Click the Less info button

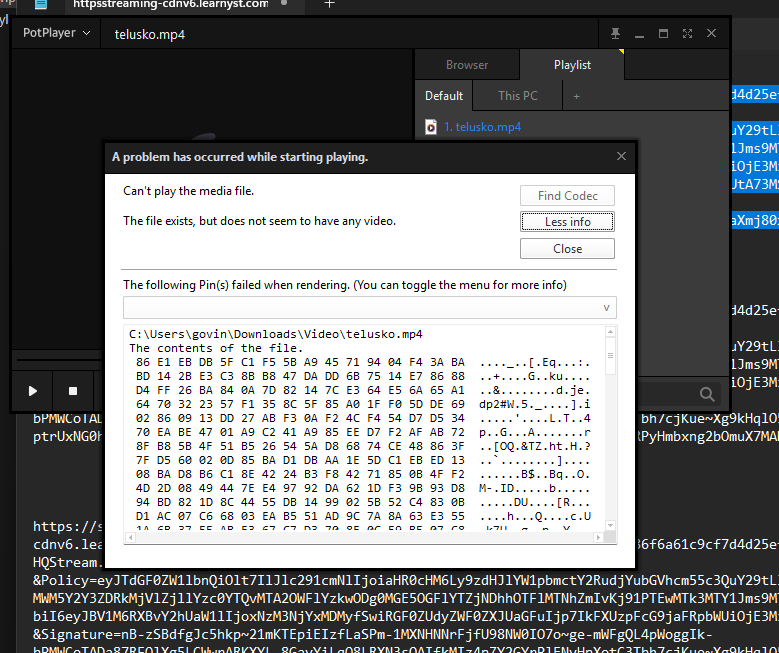(567, 222)
